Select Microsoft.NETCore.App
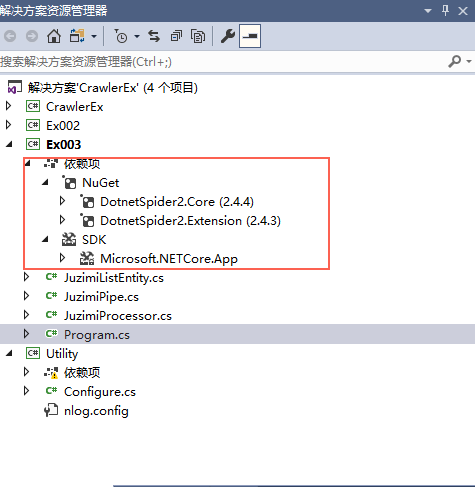The height and width of the screenshot is (487, 475). coord(169,259)
